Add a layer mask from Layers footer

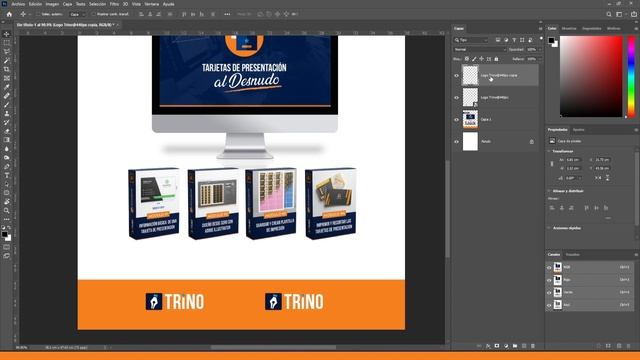[x=497, y=346]
